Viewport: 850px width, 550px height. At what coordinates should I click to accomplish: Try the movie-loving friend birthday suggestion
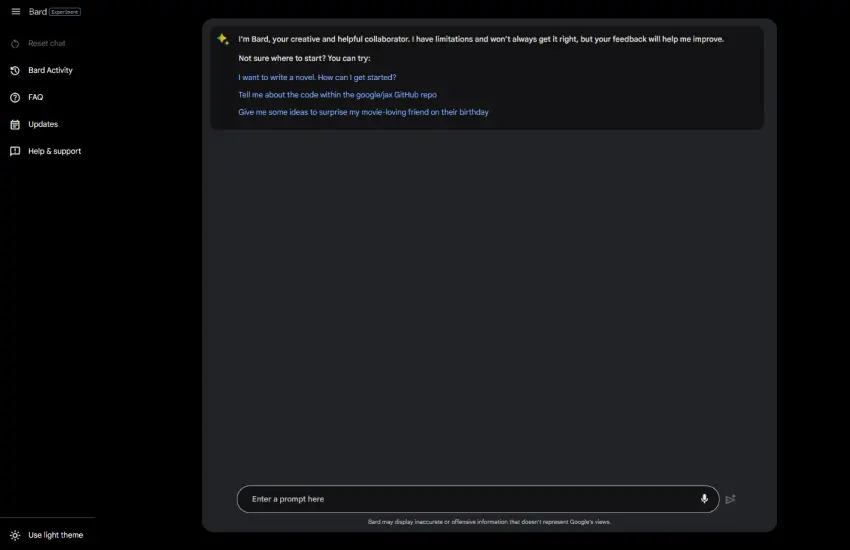point(363,112)
